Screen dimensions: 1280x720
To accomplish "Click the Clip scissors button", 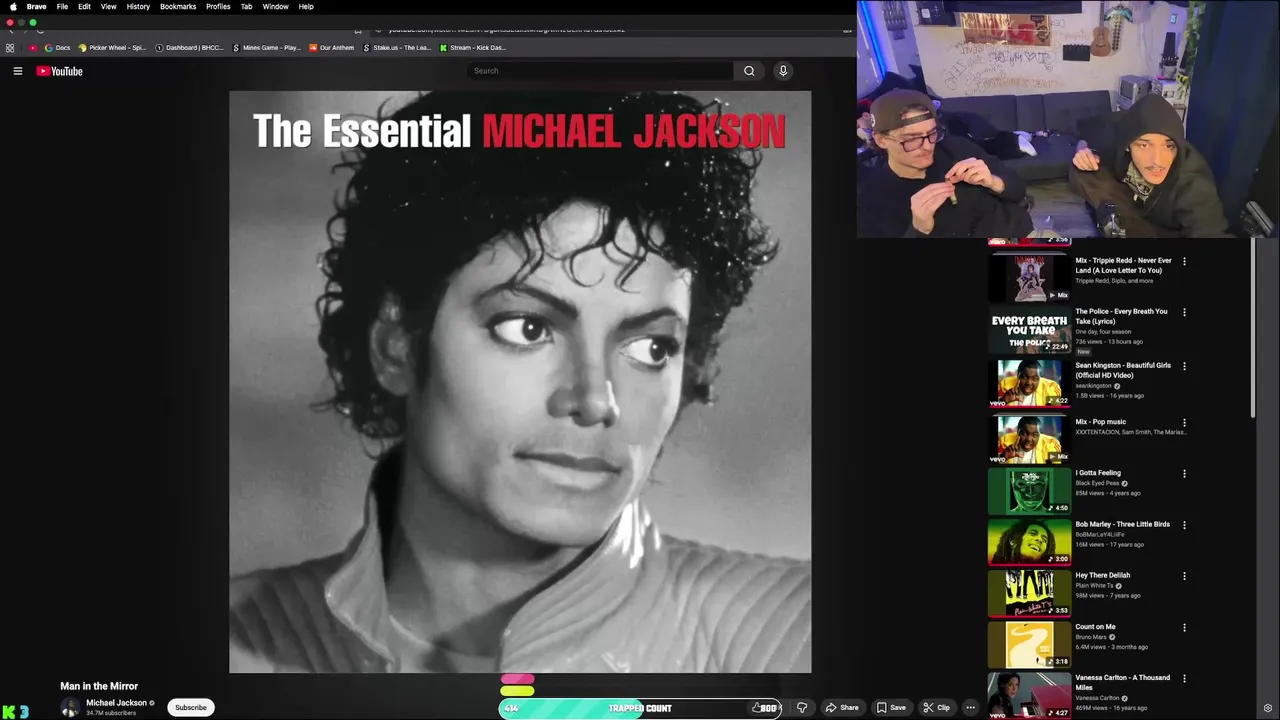I will click(x=937, y=708).
